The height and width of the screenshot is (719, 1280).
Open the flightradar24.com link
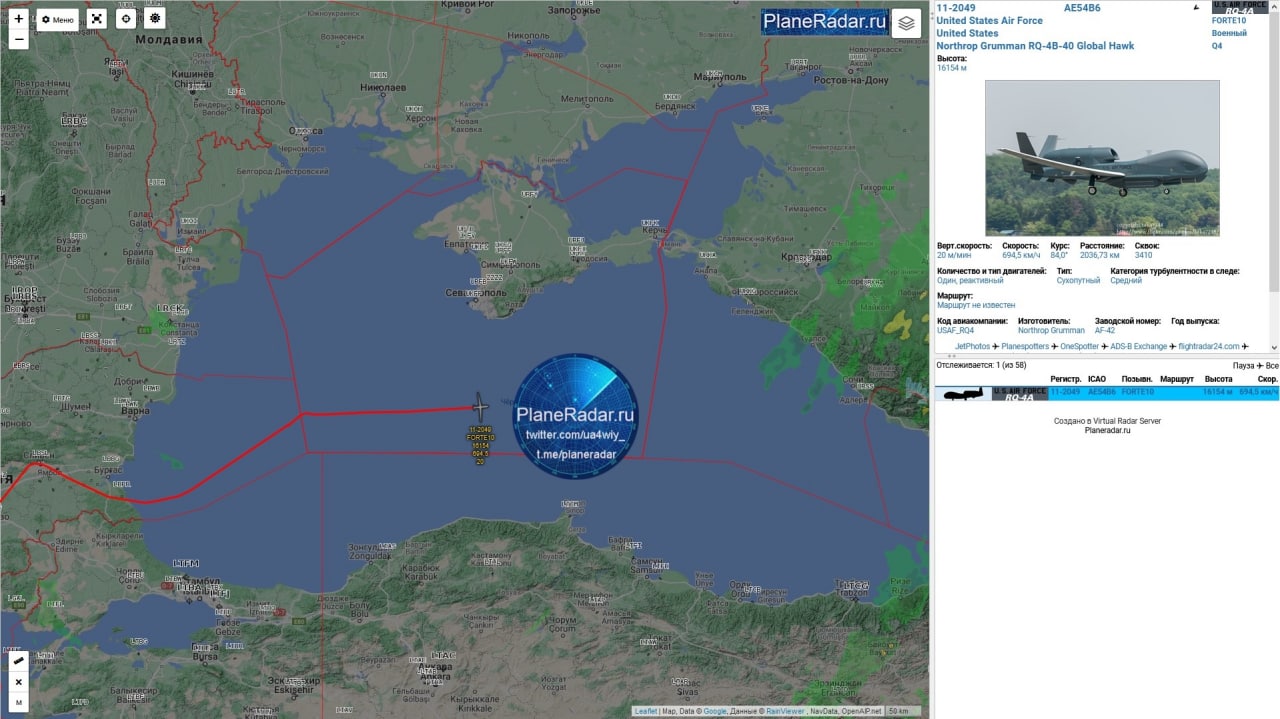click(x=1208, y=346)
